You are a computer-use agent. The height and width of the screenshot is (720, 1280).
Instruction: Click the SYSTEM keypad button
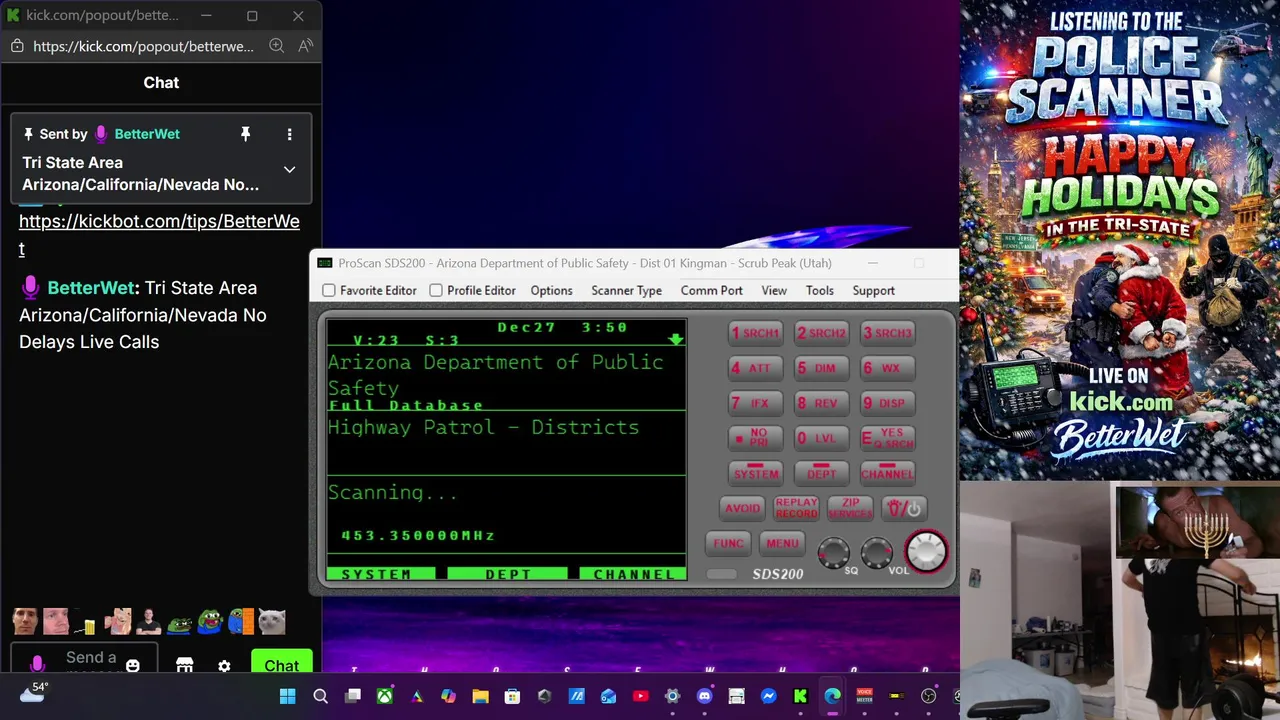[x=755, y=472]
